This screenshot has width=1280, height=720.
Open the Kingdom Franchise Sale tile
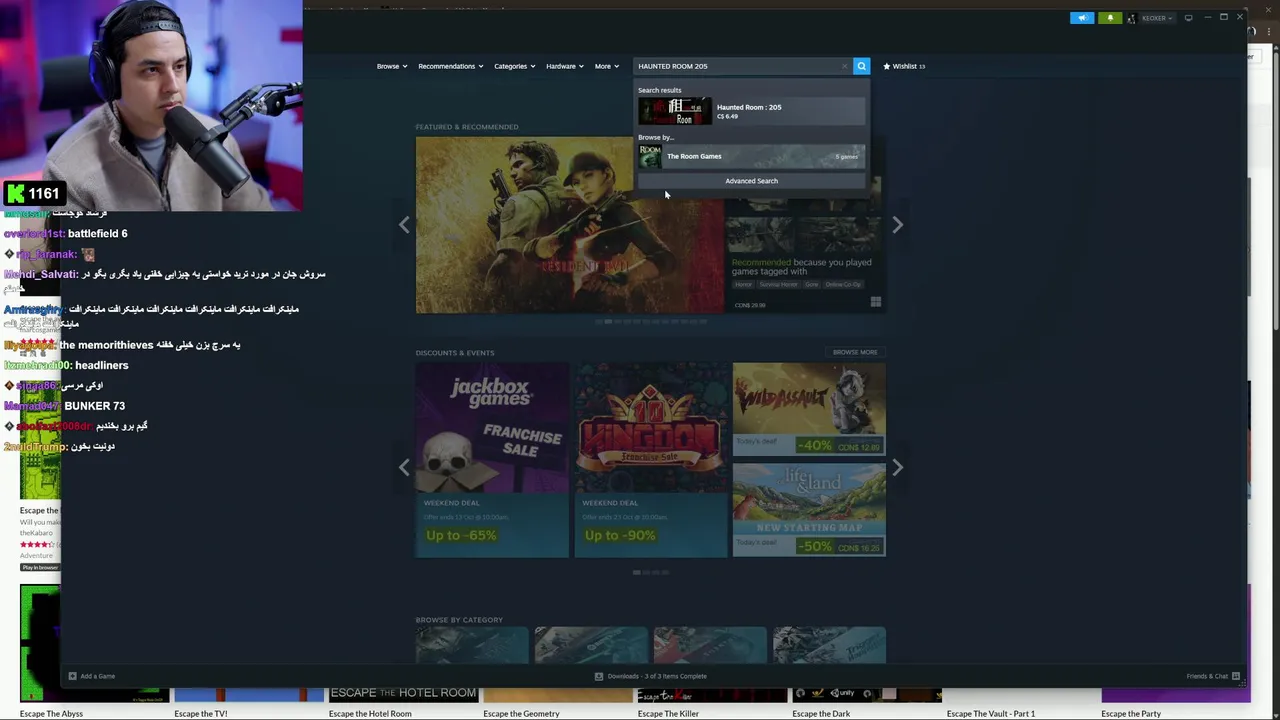(x=651, y=459)
